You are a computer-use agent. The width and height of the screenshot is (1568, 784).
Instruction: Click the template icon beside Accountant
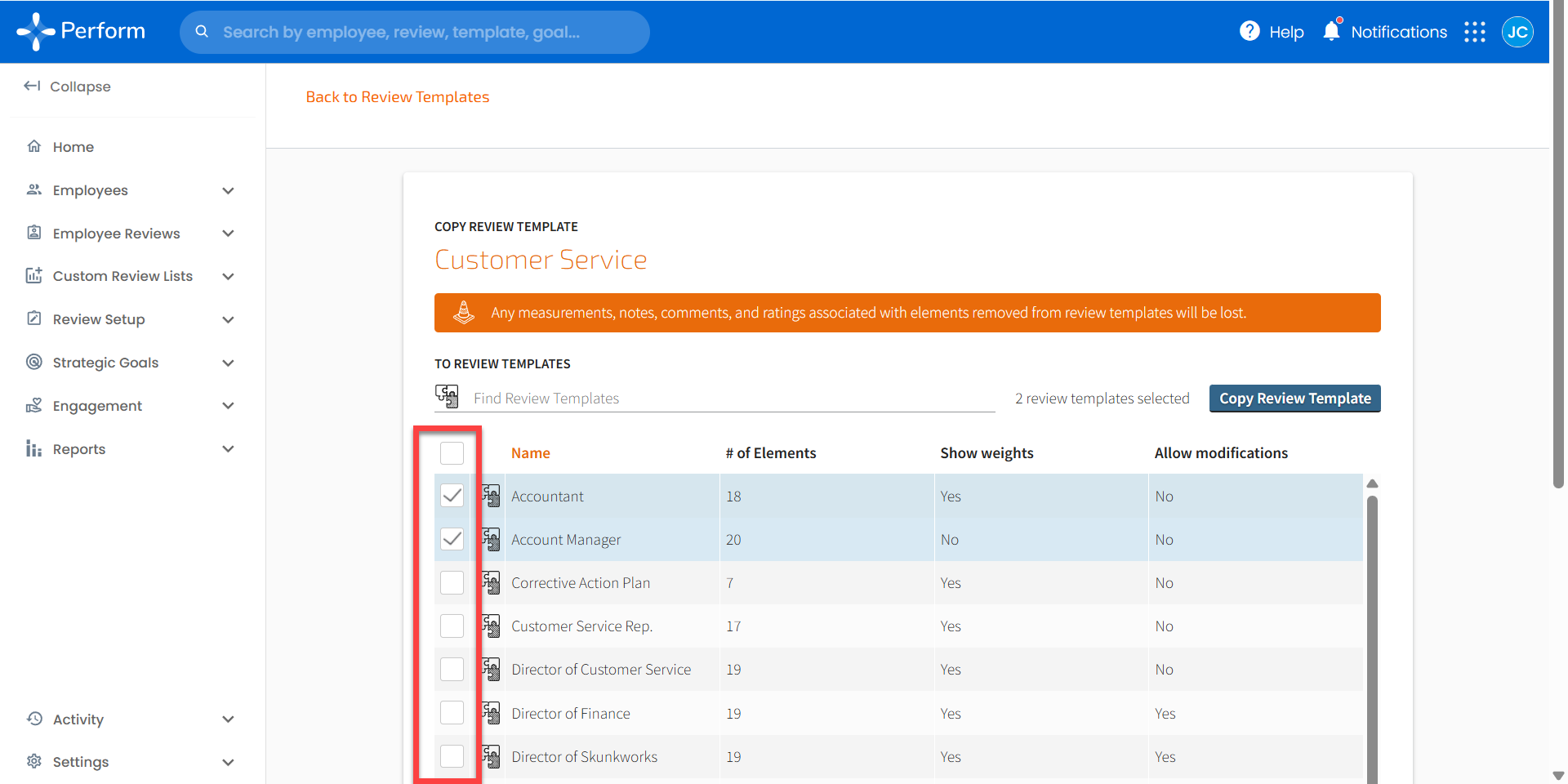(x=491, y=496)
